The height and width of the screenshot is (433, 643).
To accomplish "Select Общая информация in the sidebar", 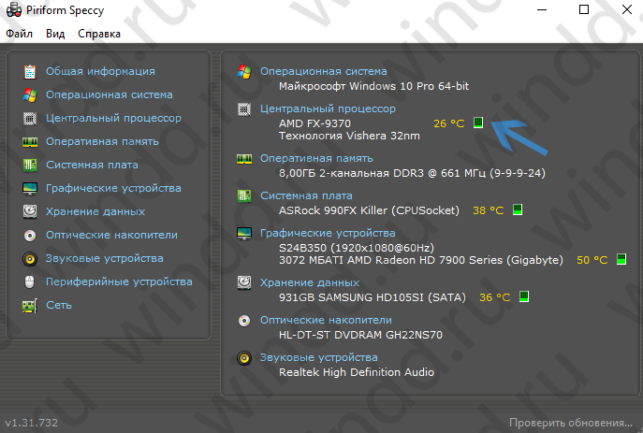I will click(x=100, y=71).
